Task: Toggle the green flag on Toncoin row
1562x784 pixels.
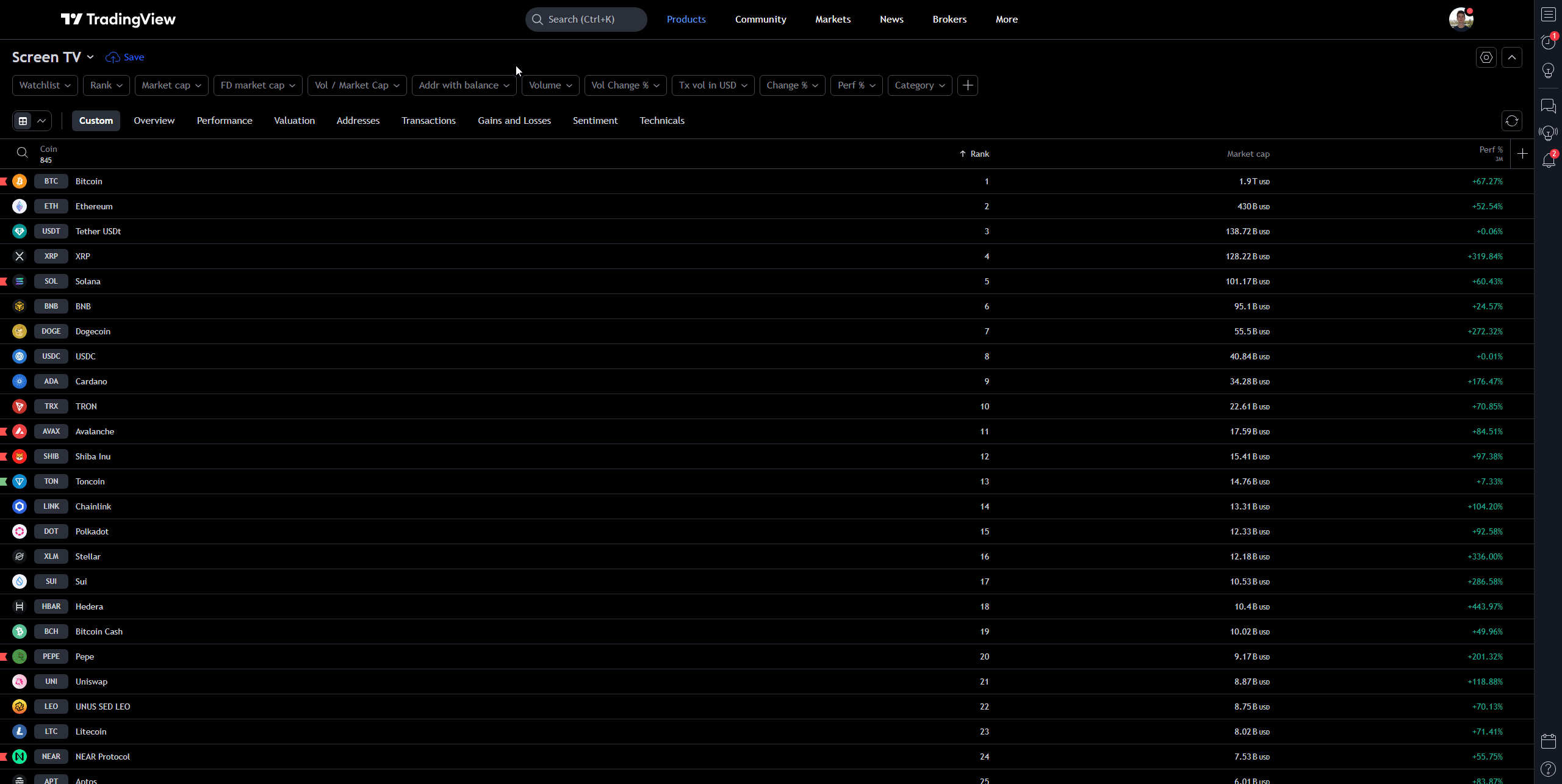Action: pyautogui.click(x=4, y=481)
